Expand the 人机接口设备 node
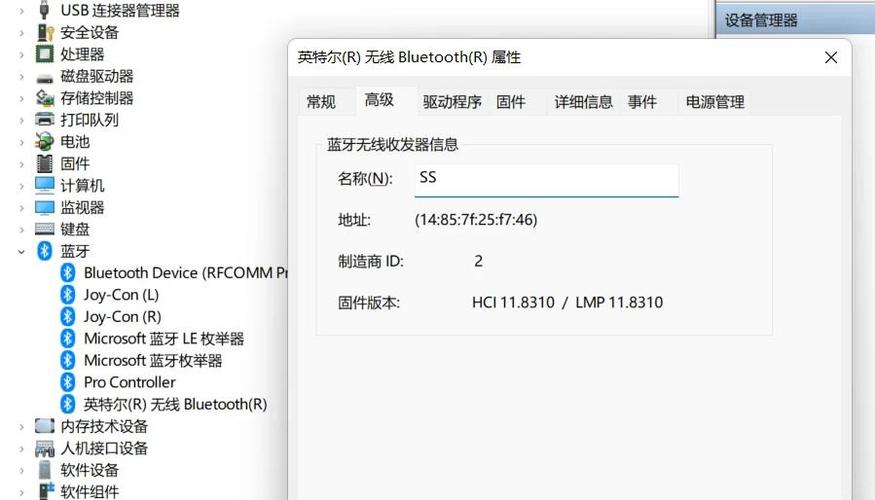This screenshot has height=500, width=875. (22, 449)
